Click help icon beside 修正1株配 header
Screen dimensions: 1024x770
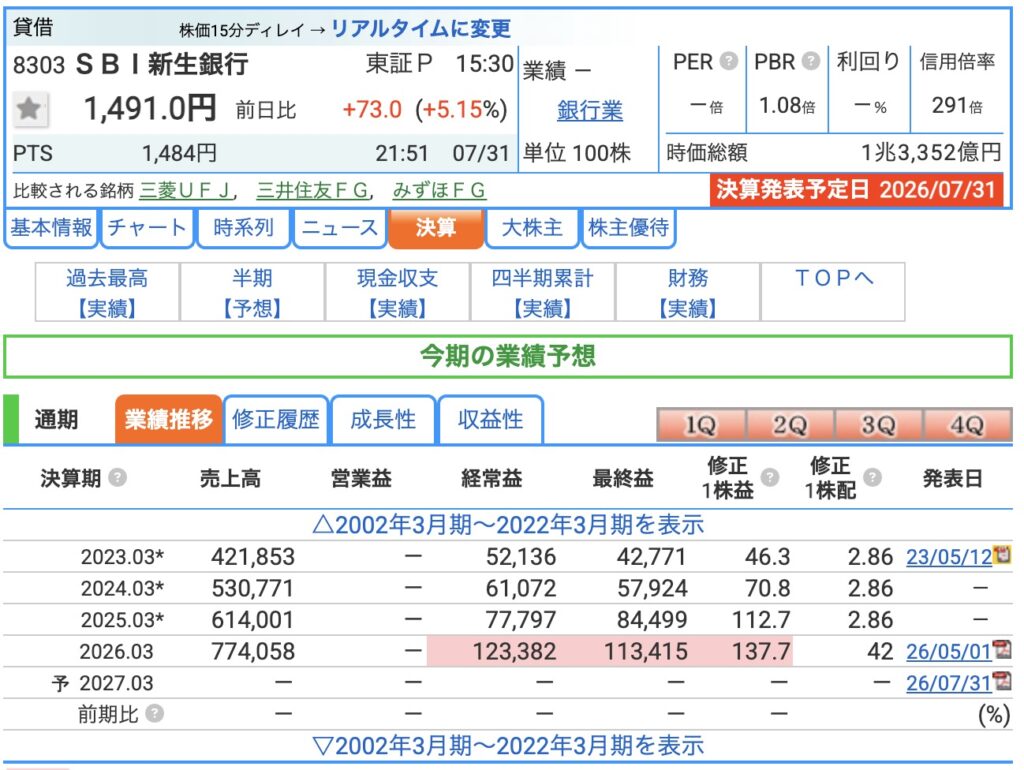pyautogui.click(x=872, y=477)
